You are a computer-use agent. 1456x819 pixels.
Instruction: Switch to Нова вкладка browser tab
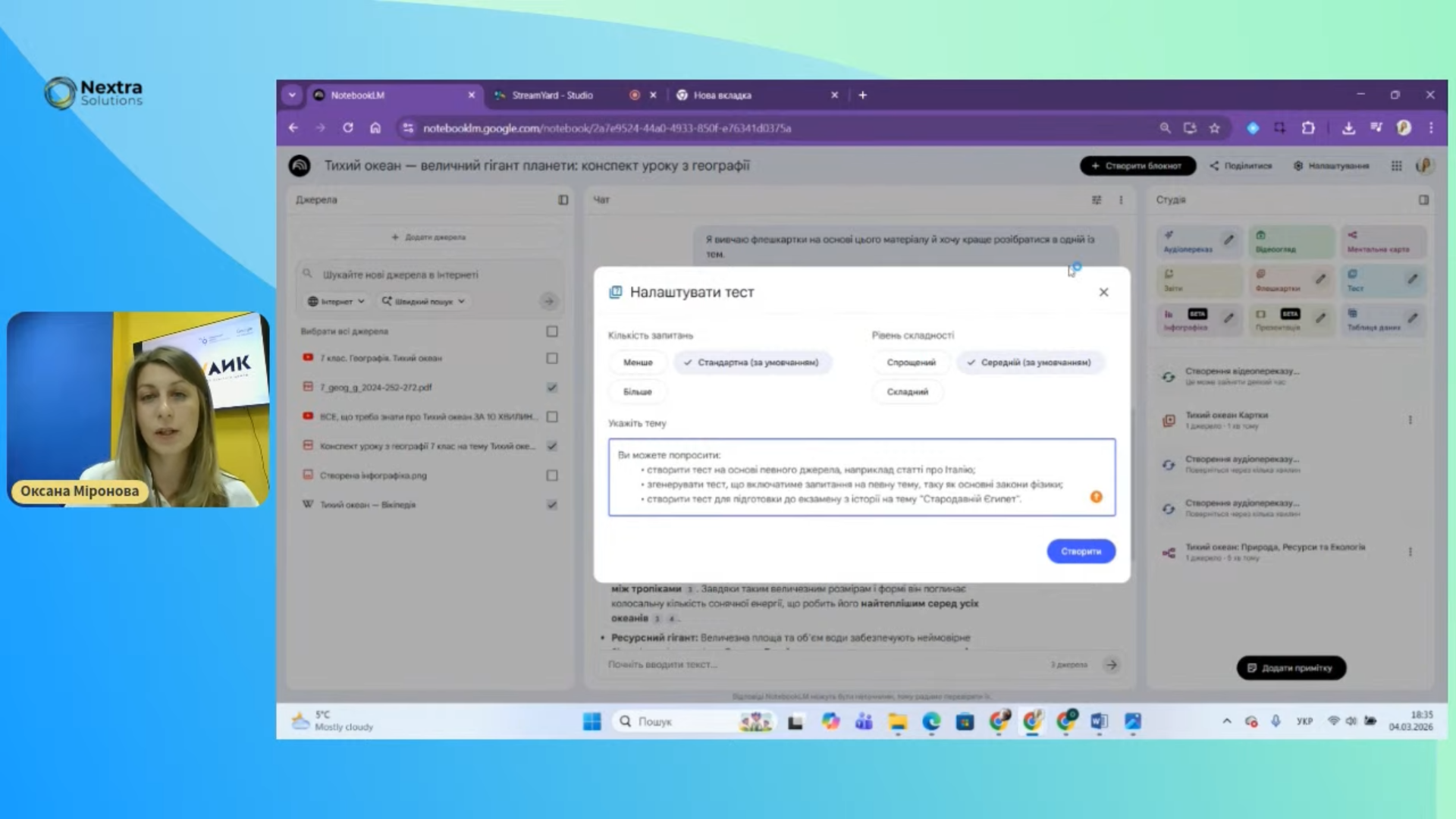coord(722,95)
